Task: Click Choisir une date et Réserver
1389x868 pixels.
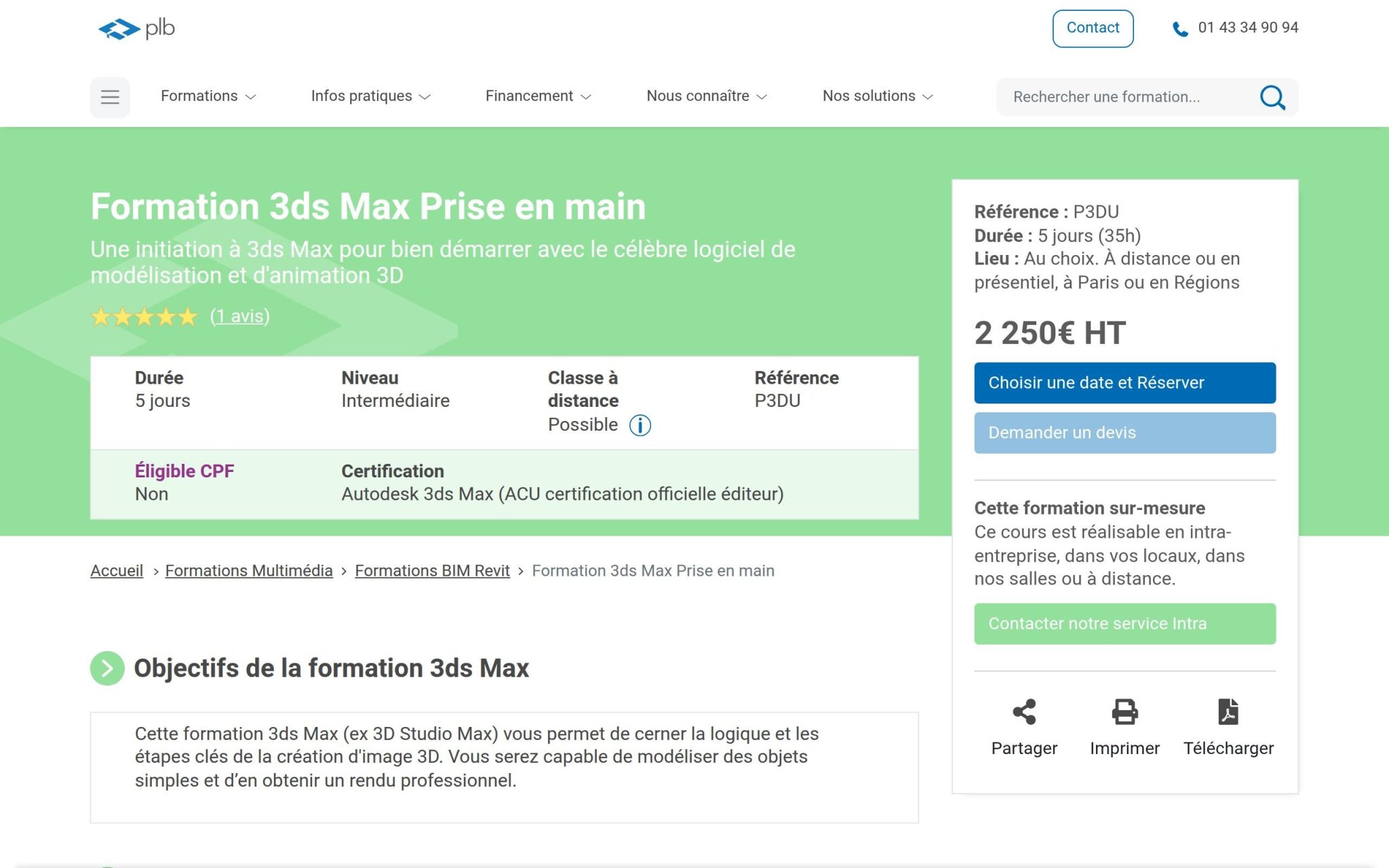Action: pos(1124,383)
